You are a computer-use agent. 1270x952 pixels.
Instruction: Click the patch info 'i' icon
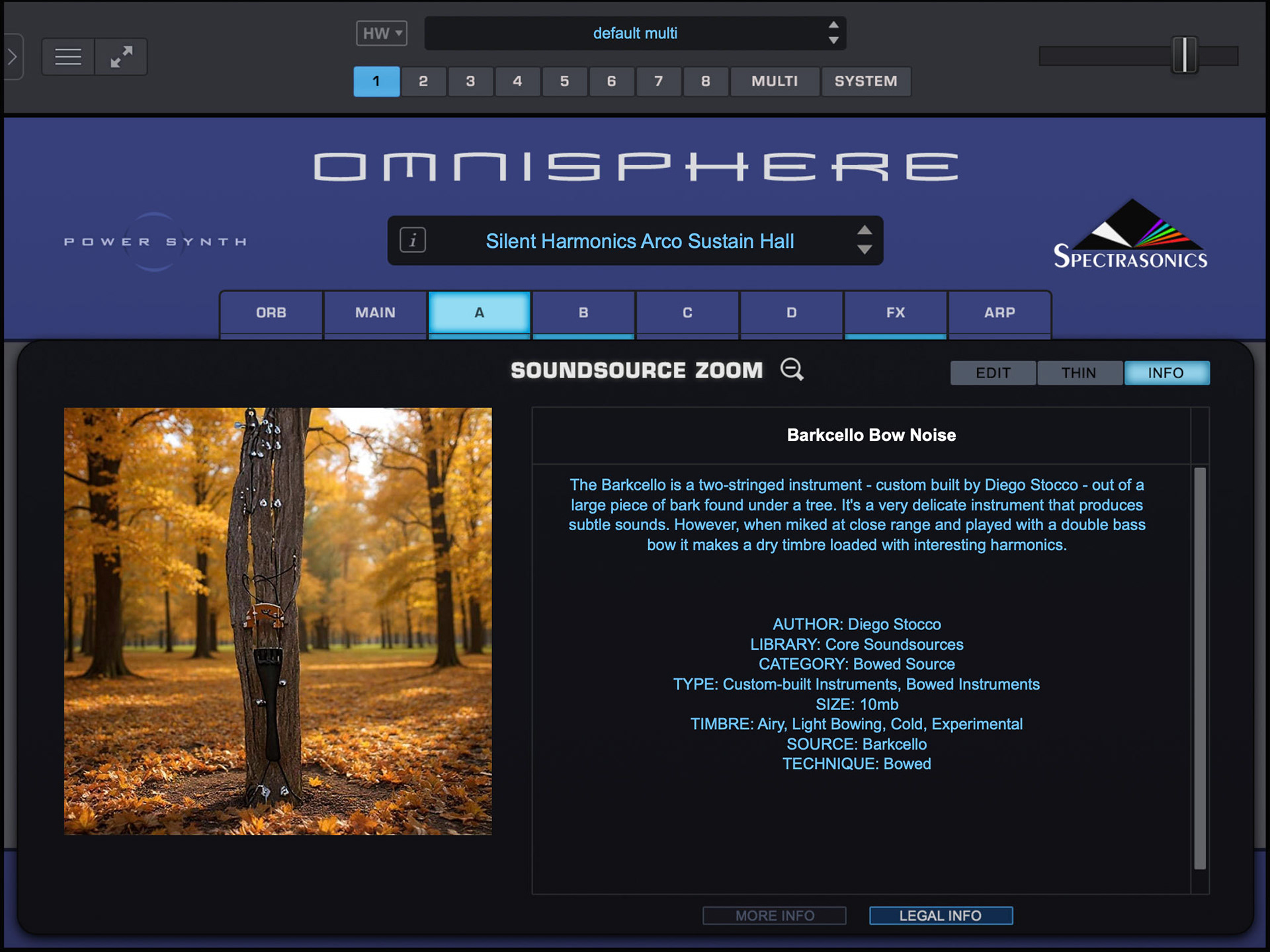[413, 240]
